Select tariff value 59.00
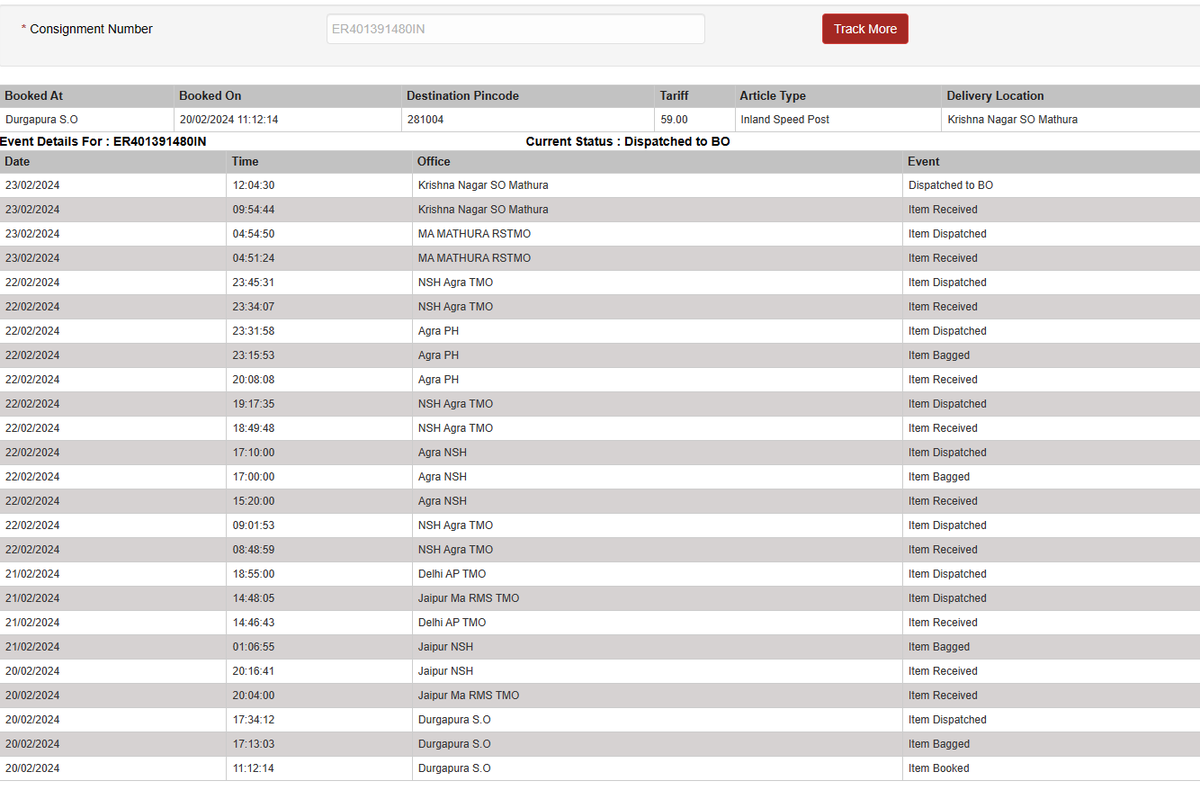Image resolution: width=1200 pixels, height=790 pixels. point(674,119)
